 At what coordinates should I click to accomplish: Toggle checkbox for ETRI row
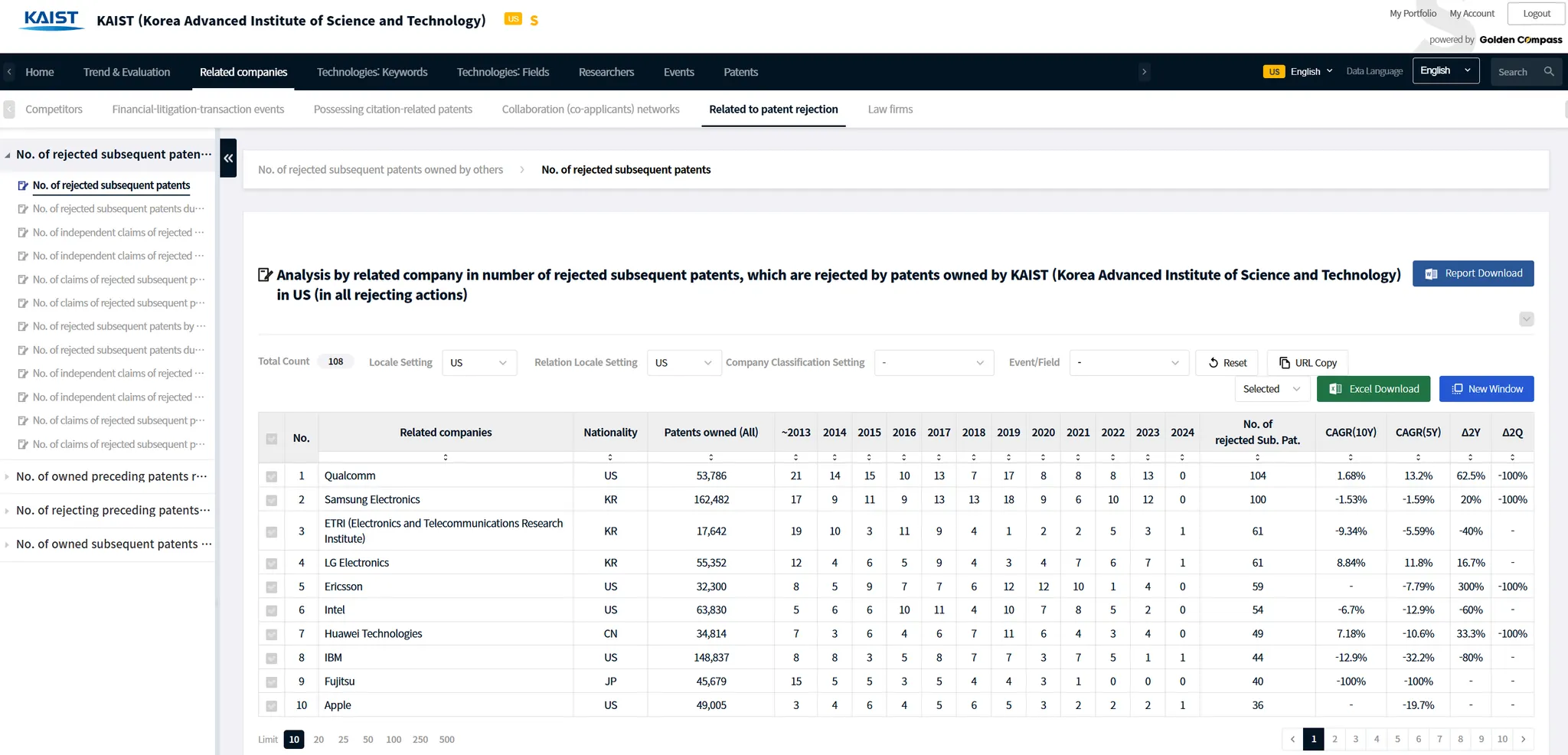[x=271, y=531]
